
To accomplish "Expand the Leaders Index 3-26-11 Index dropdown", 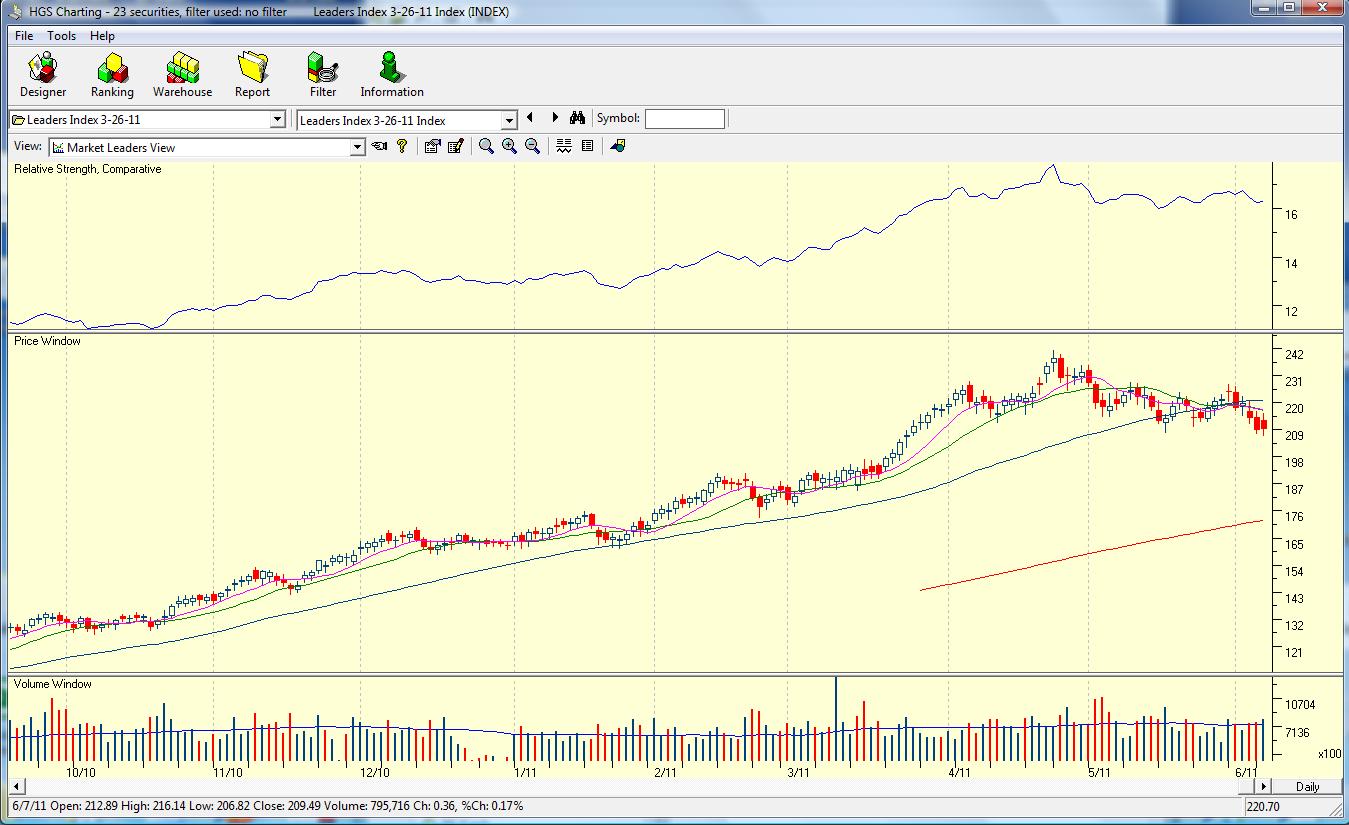I will 509,120.
